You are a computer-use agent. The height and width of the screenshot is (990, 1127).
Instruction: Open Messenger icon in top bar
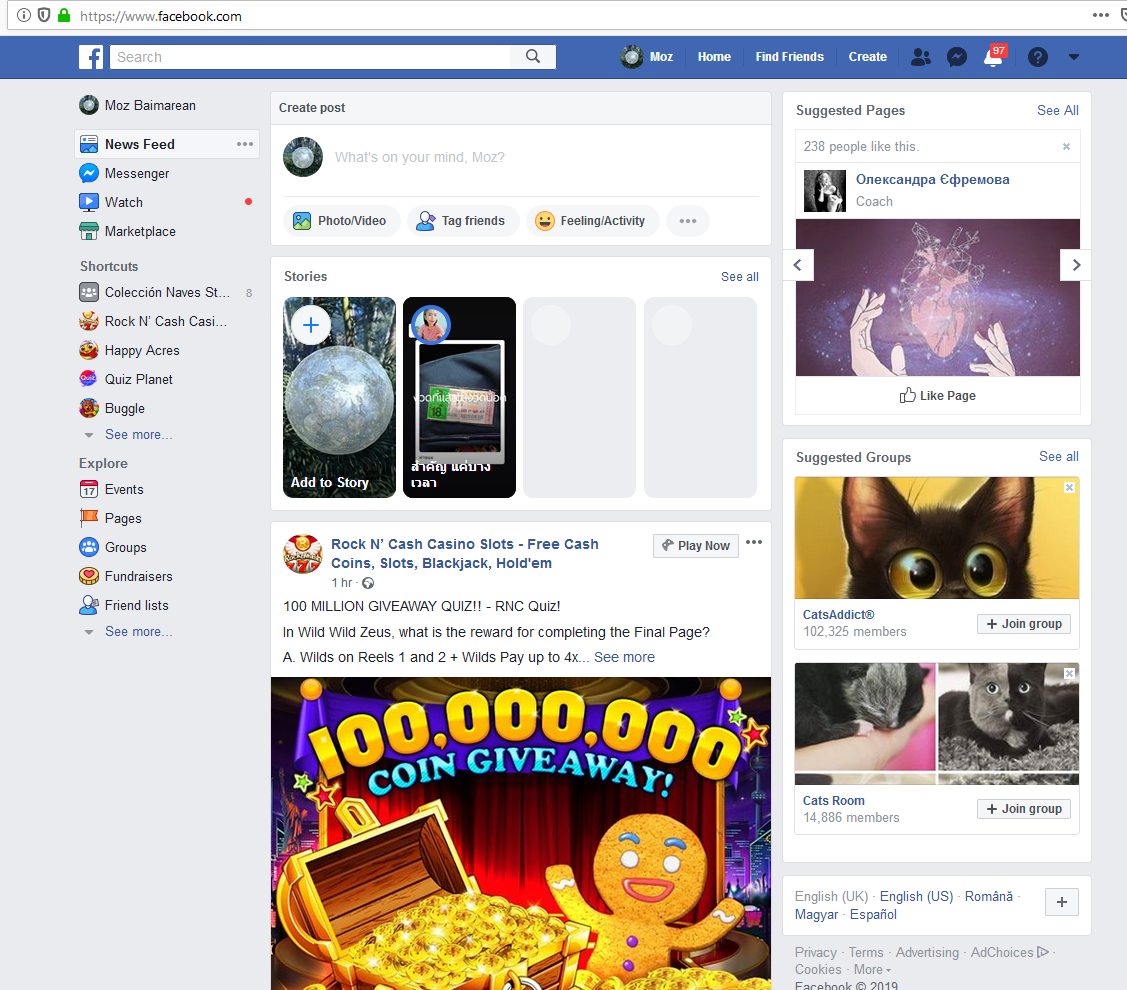(x=957, y=57)
